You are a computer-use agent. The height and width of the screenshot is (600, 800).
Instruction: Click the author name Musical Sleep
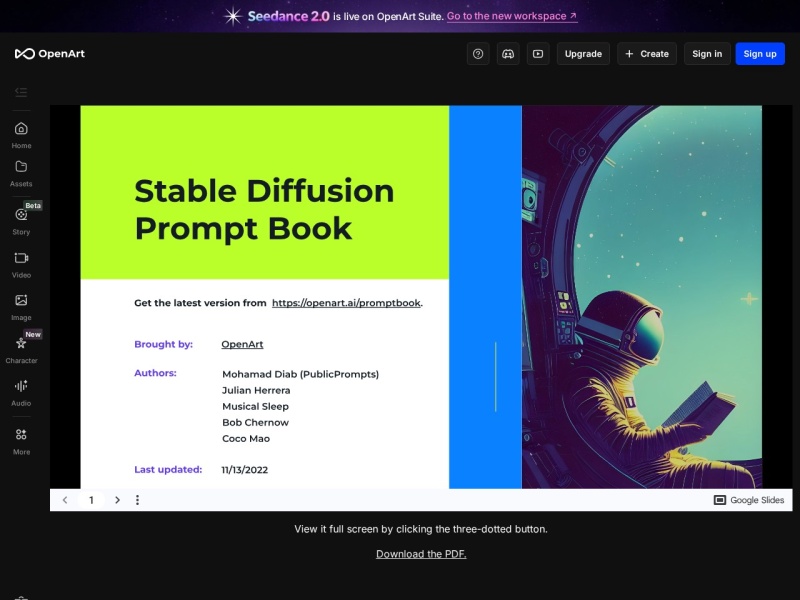tap(255, 407)
